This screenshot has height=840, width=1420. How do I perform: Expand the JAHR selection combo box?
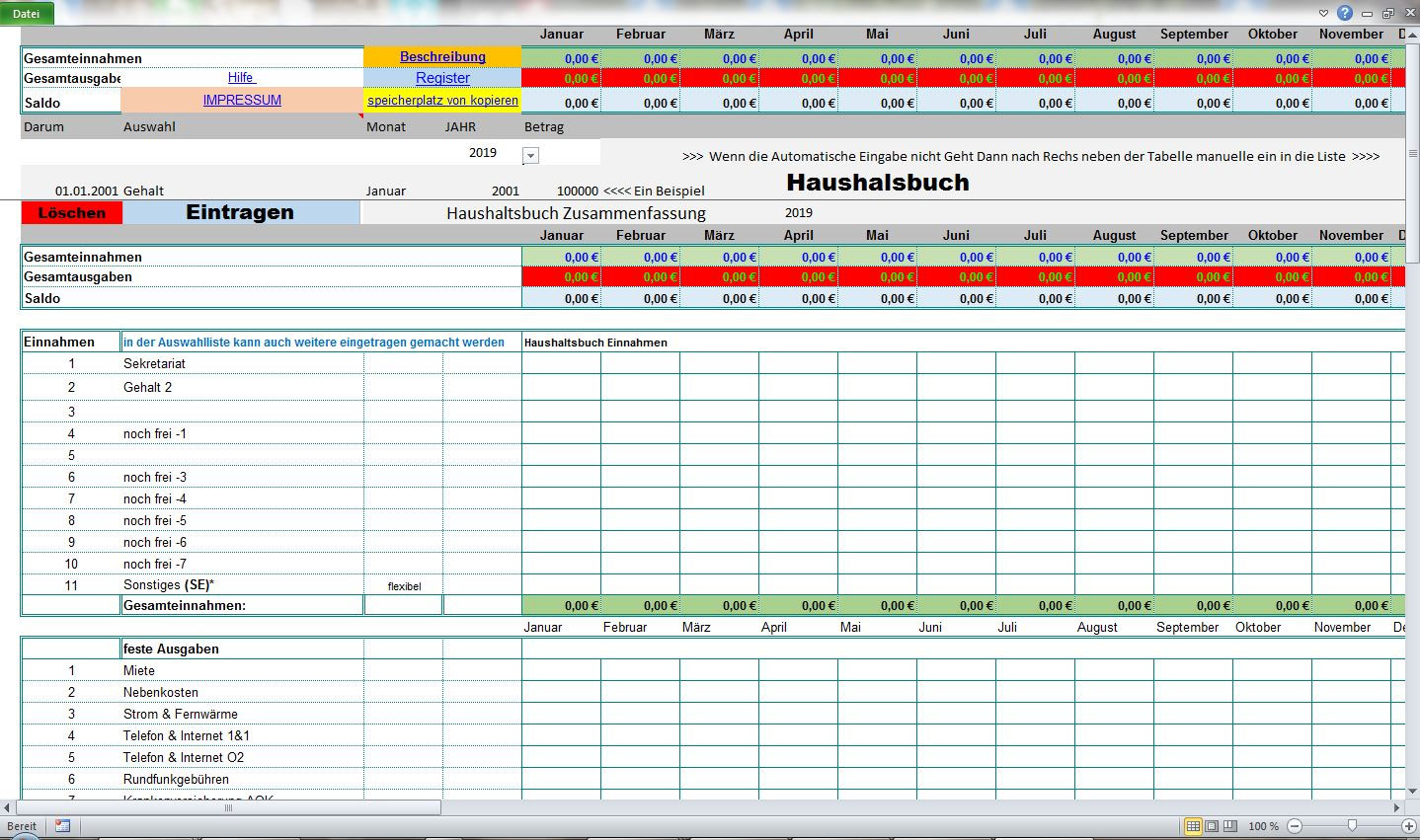coord(529,155)
